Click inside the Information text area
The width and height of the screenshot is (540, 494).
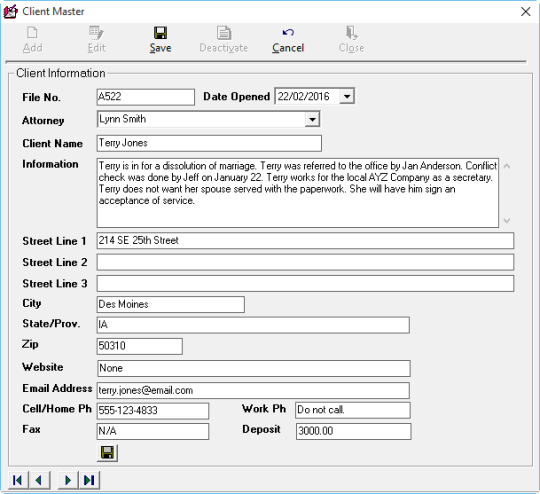pyautogui.click(x=298, y=193)
